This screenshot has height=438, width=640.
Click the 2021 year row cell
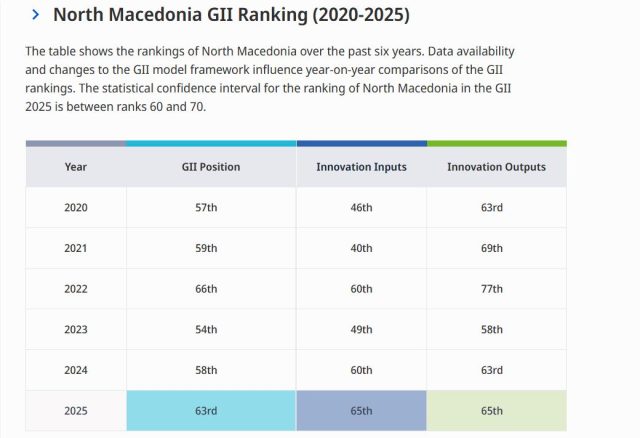(75, 248)
